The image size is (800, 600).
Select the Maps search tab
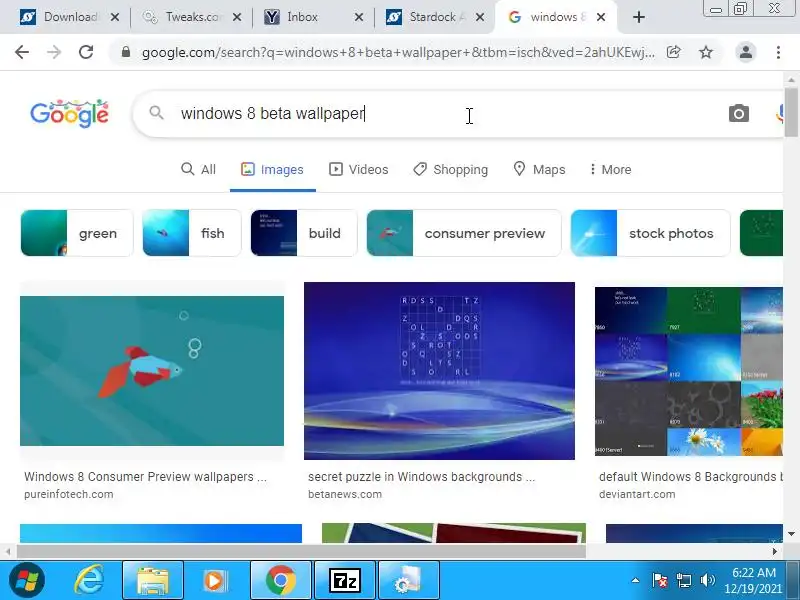click(x=539, y=169)
